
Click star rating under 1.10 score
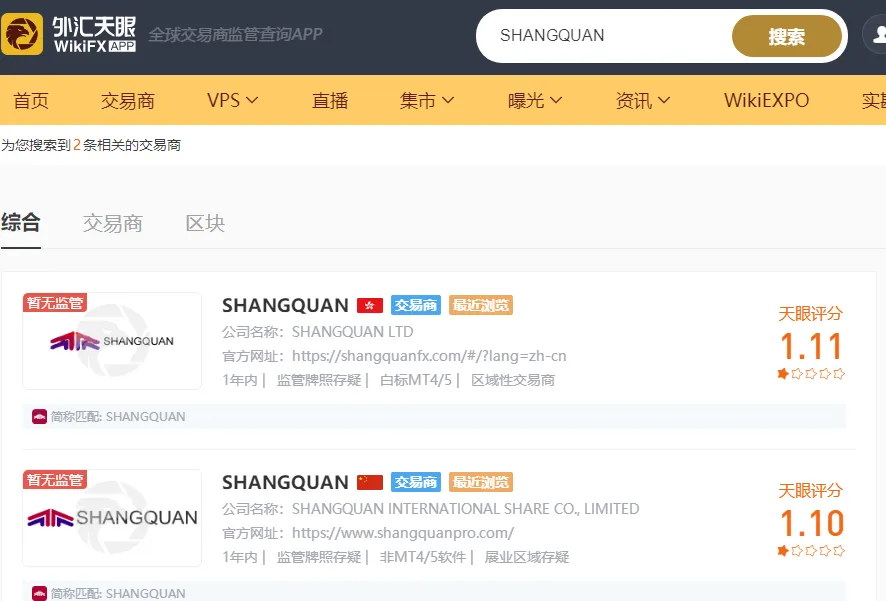811,550
